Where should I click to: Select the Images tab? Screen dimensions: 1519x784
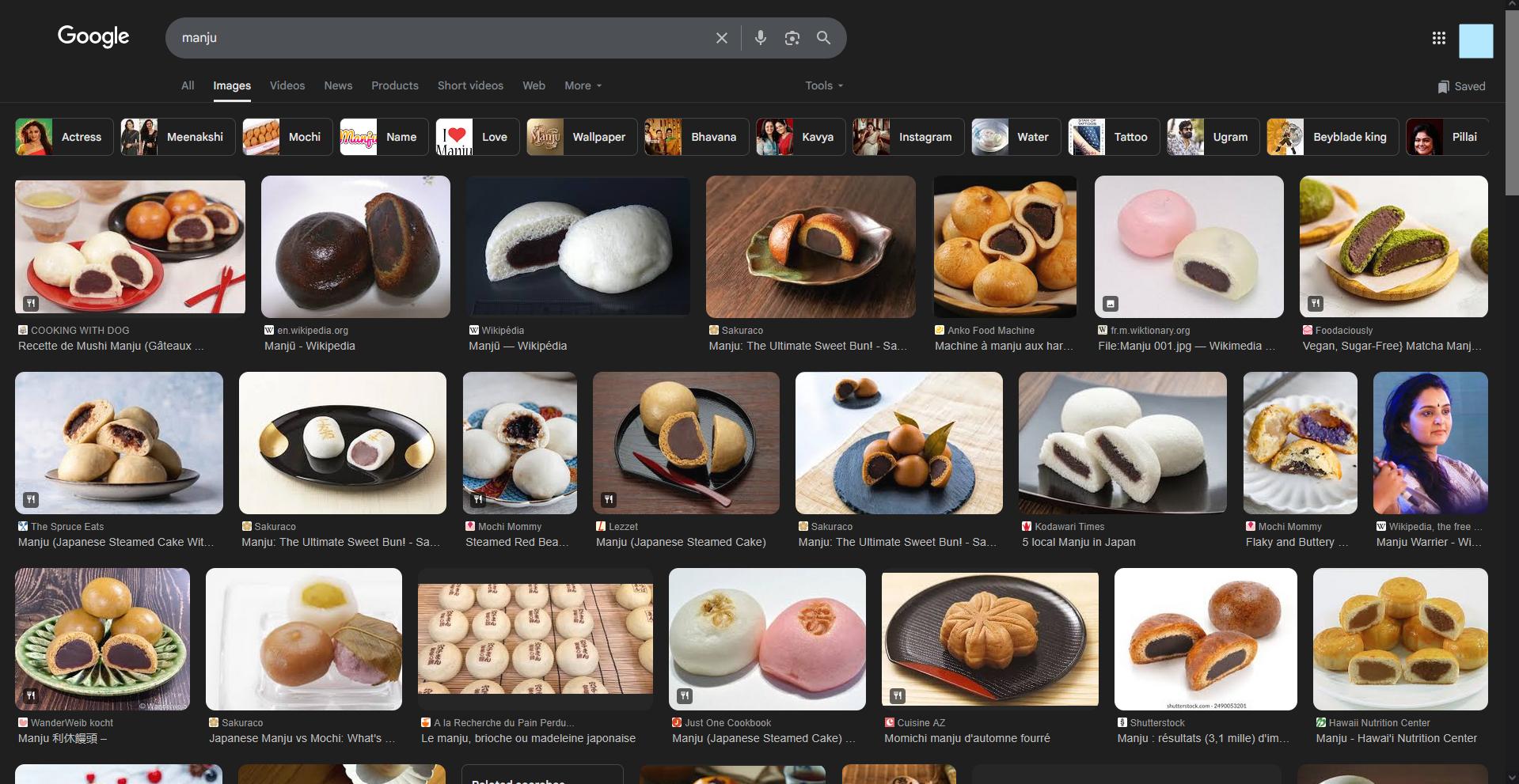point(232,85)
